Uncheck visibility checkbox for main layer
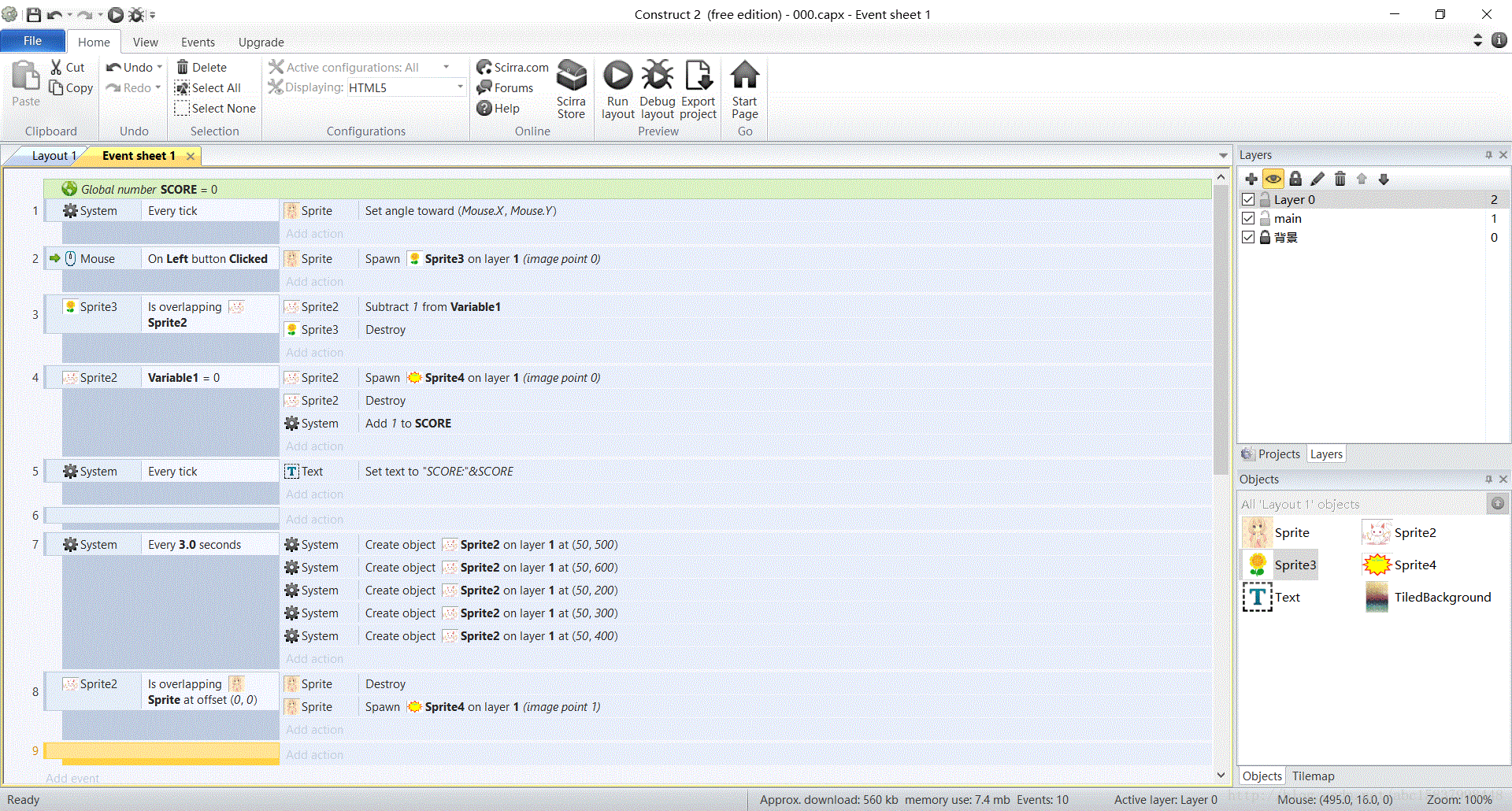 coord(1248,218)
